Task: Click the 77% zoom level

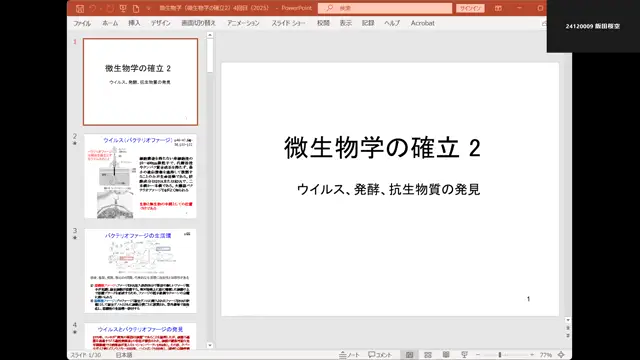Action: tap(546, 355)
